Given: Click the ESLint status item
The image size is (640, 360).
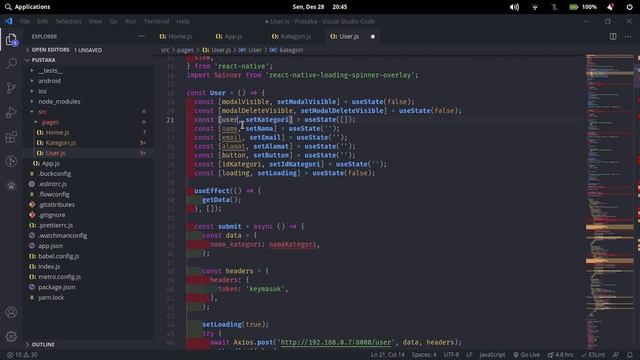Looking at the screenshot, I should pos(593,355).
